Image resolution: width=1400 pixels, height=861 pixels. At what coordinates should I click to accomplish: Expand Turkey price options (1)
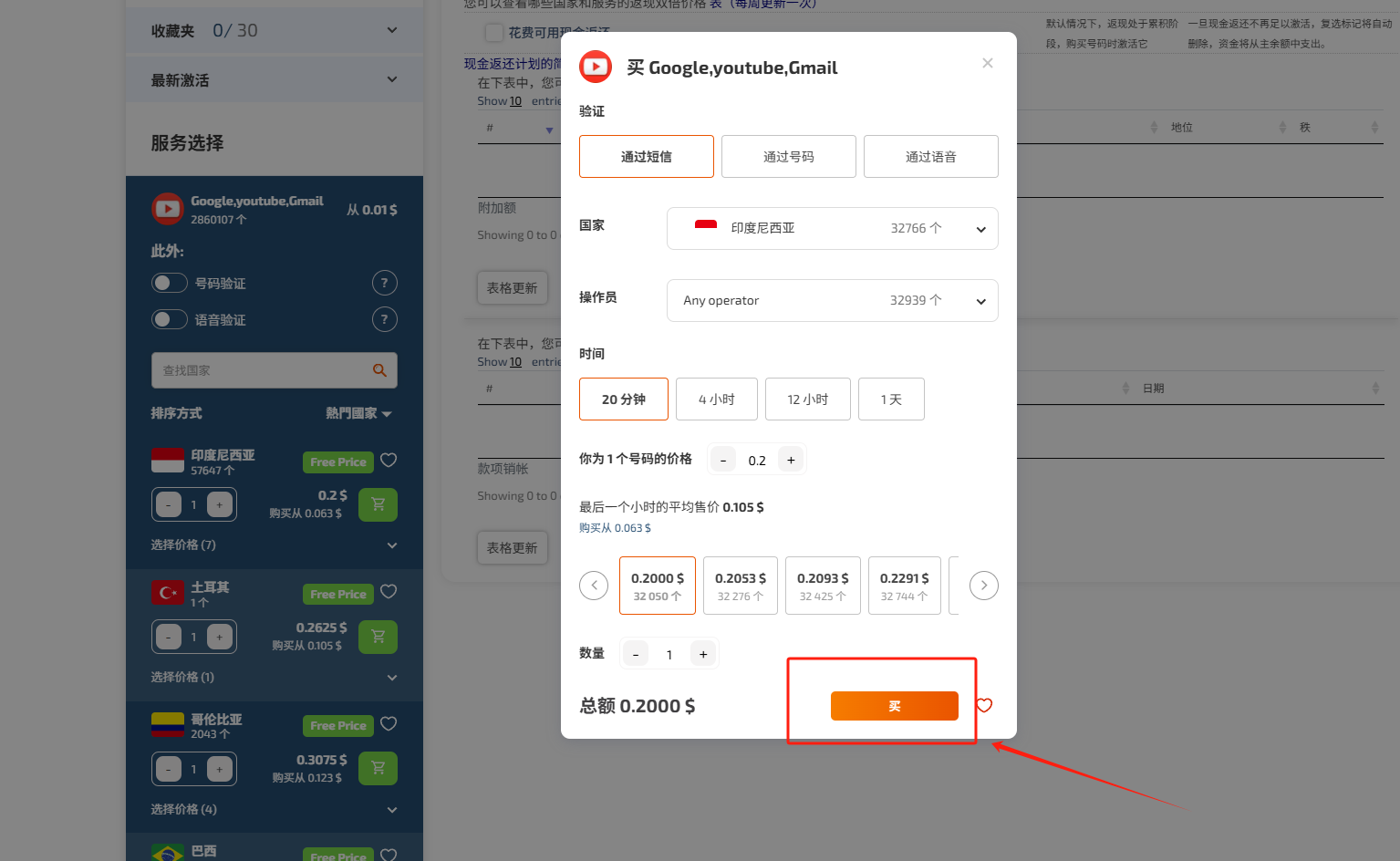275,678
